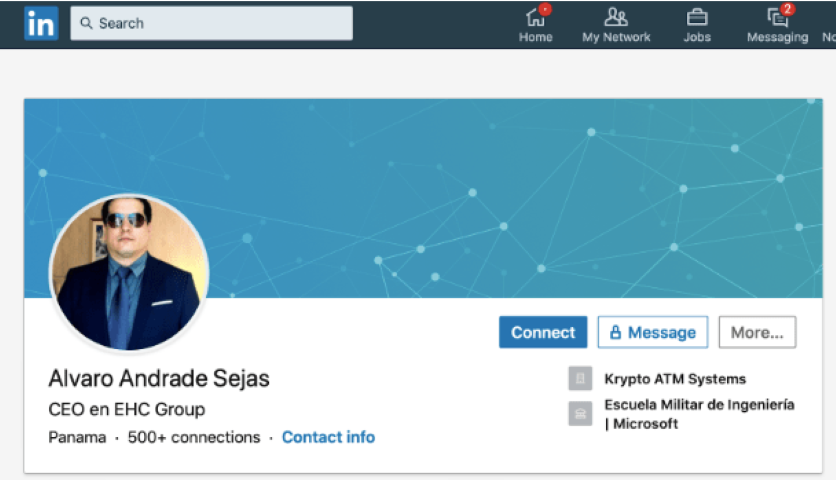The width and height of the screenshot is (836, 480).
Task: Open the Contact info link
Action: click(328, 437)
